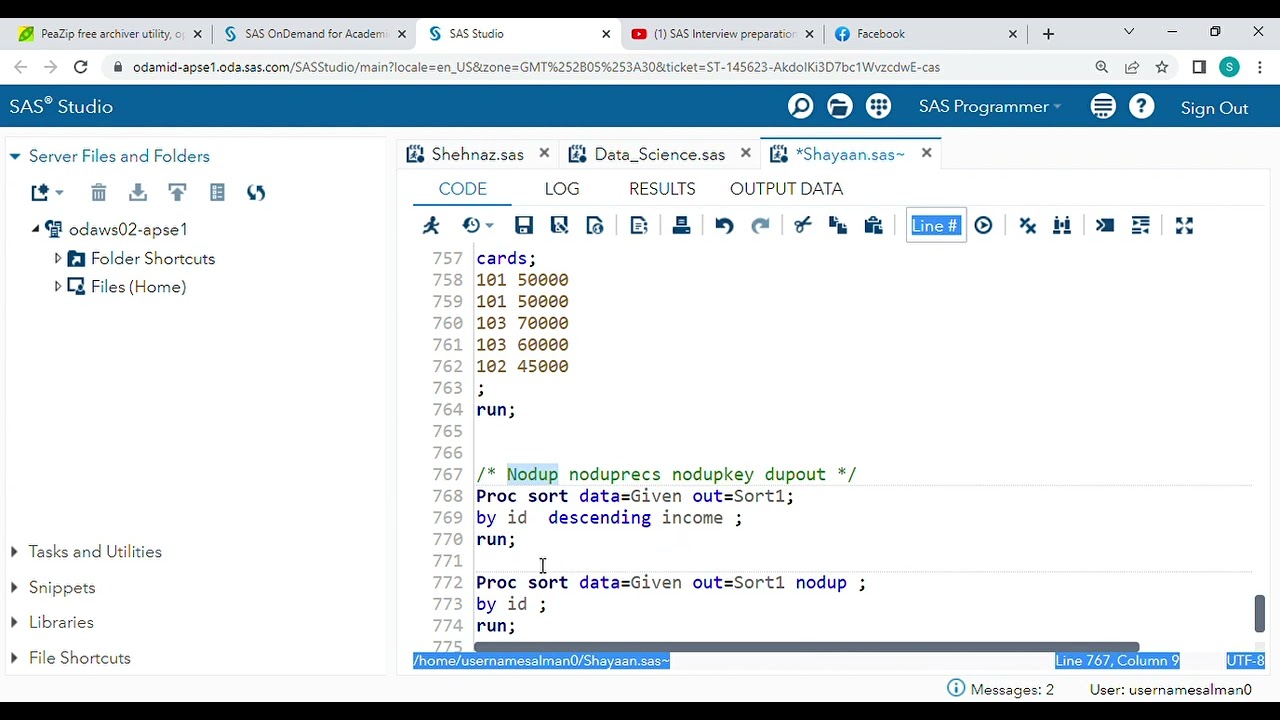Click the properties icon in the files pane
This screenshot has height=720, width=1280.
pyautogui.click(x=217, y=192)
